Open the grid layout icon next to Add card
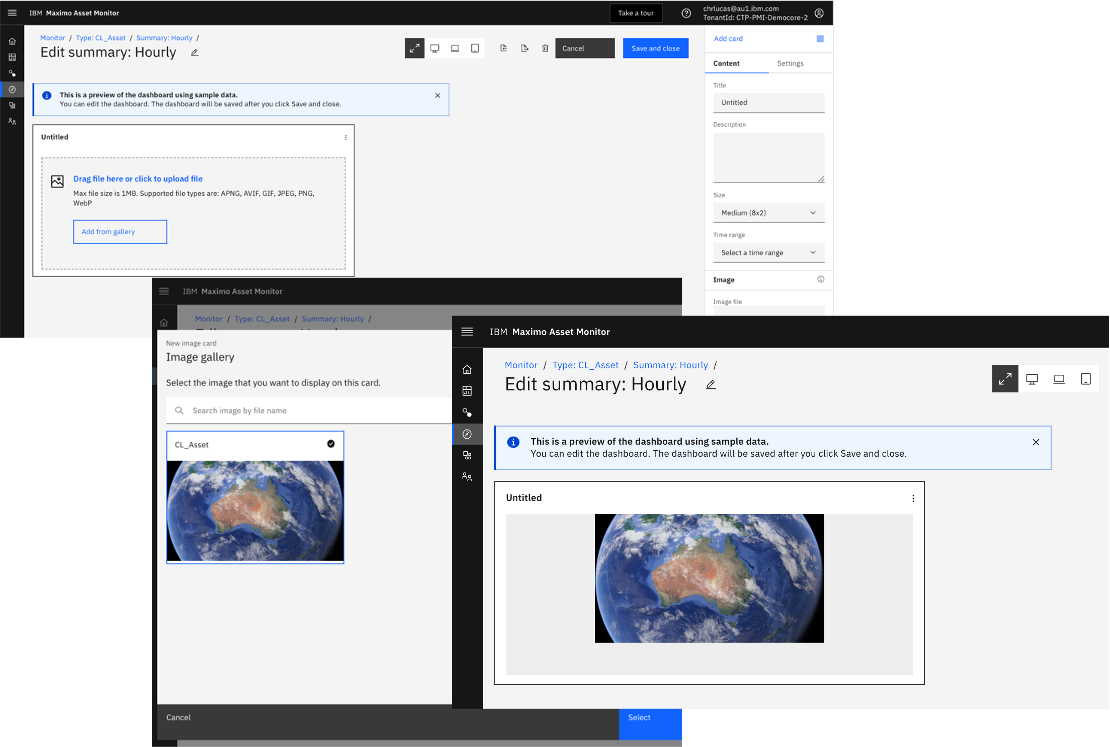This screenshot has width=1110, height=747. pyautogui.click(x=820, y=38)
